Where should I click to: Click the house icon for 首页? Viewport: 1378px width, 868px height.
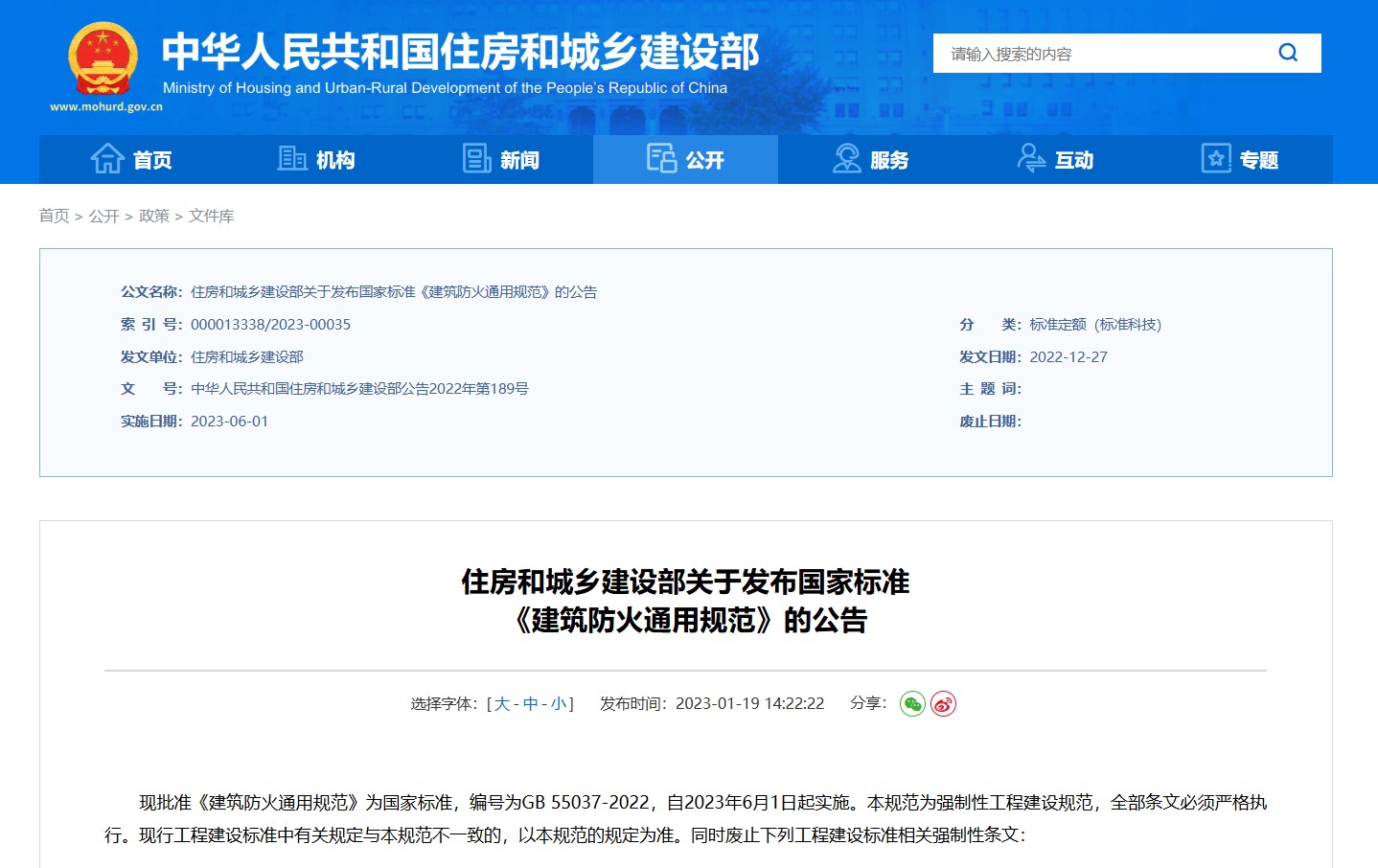[107, 159]
